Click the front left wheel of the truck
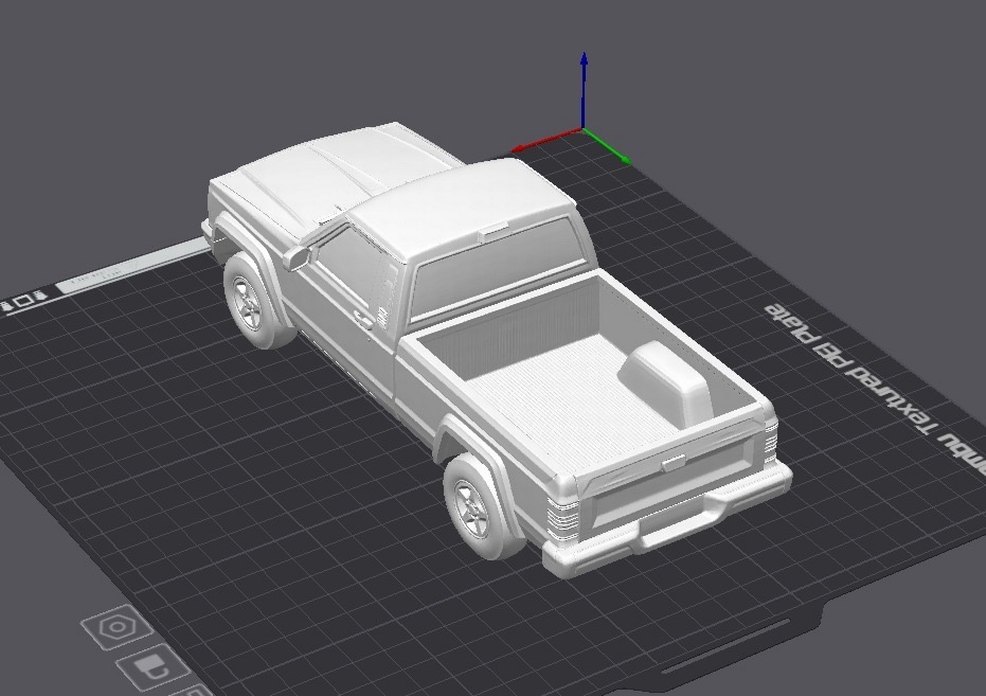Viewport: 986px width, 696px height. 247,300
